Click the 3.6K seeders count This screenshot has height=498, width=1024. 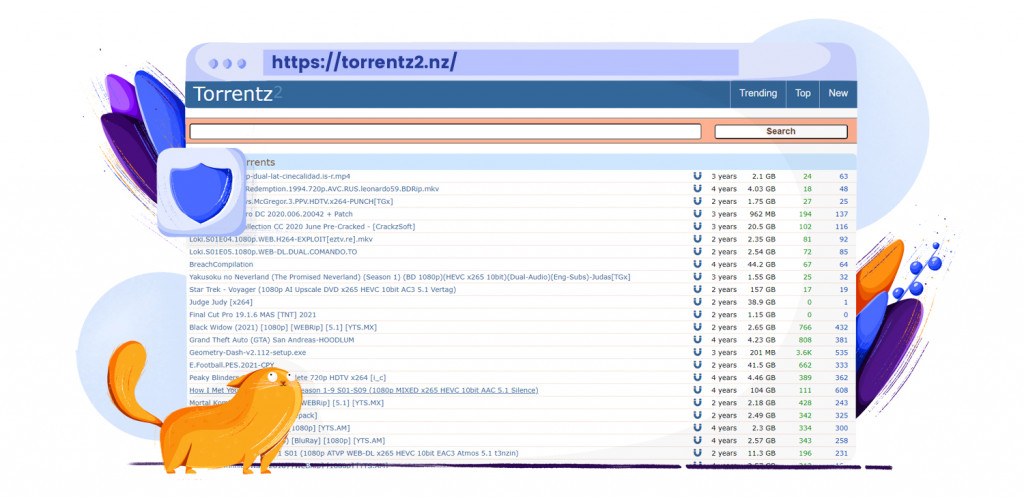tap(804, 352)
